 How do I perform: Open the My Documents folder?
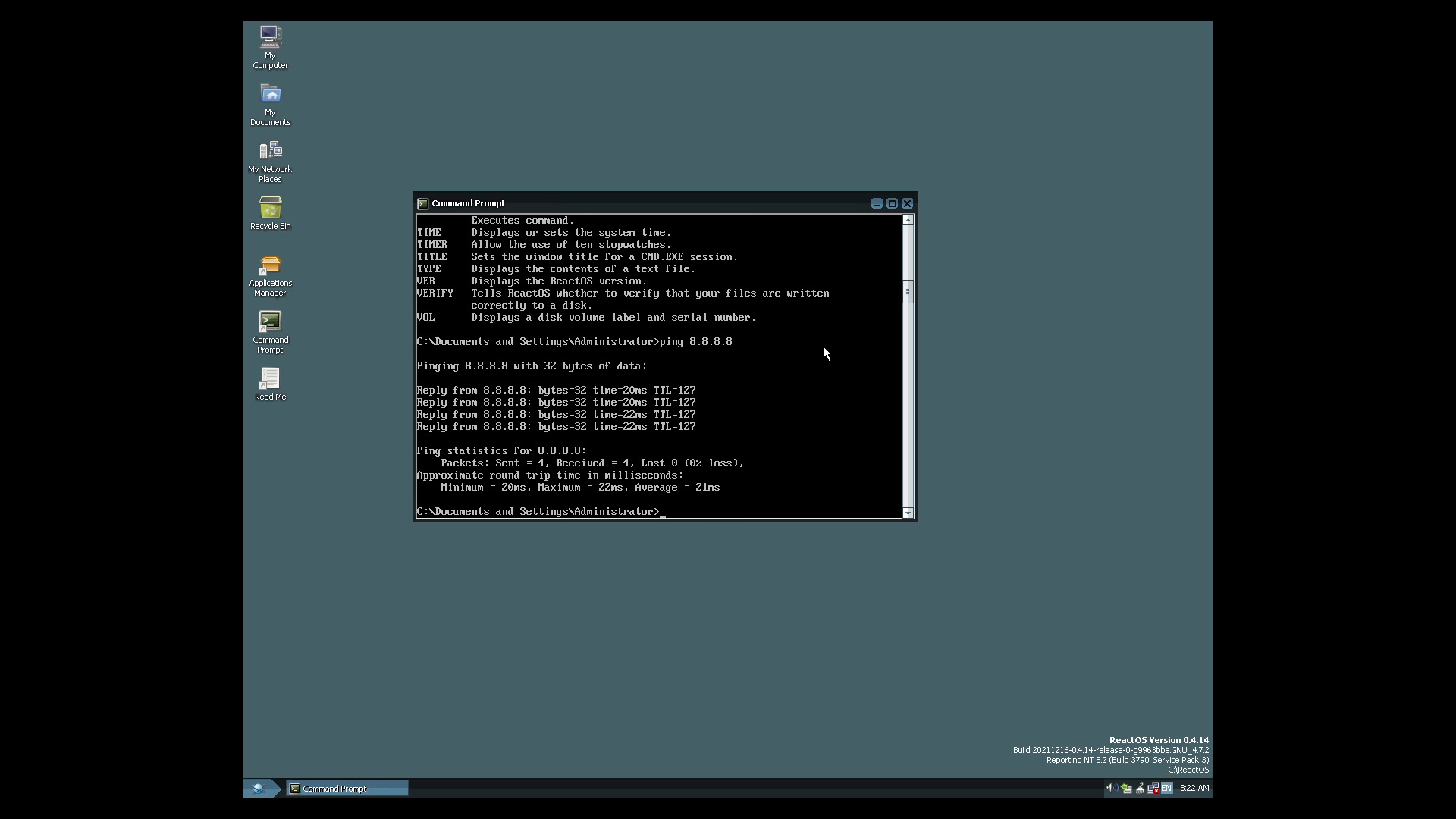point(270,102)
